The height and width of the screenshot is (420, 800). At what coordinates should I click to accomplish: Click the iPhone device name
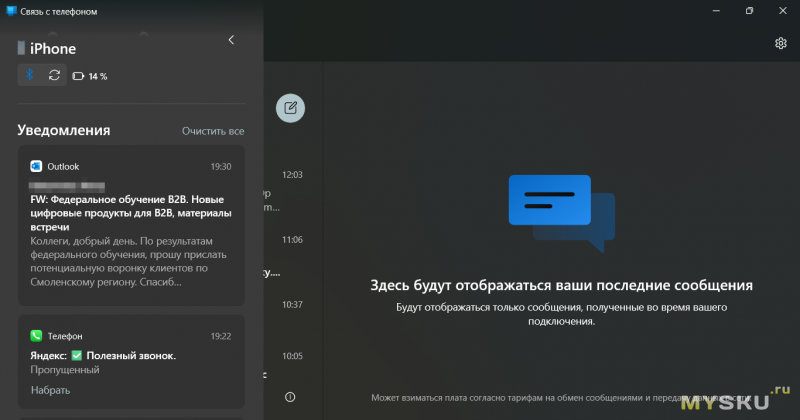53,48
